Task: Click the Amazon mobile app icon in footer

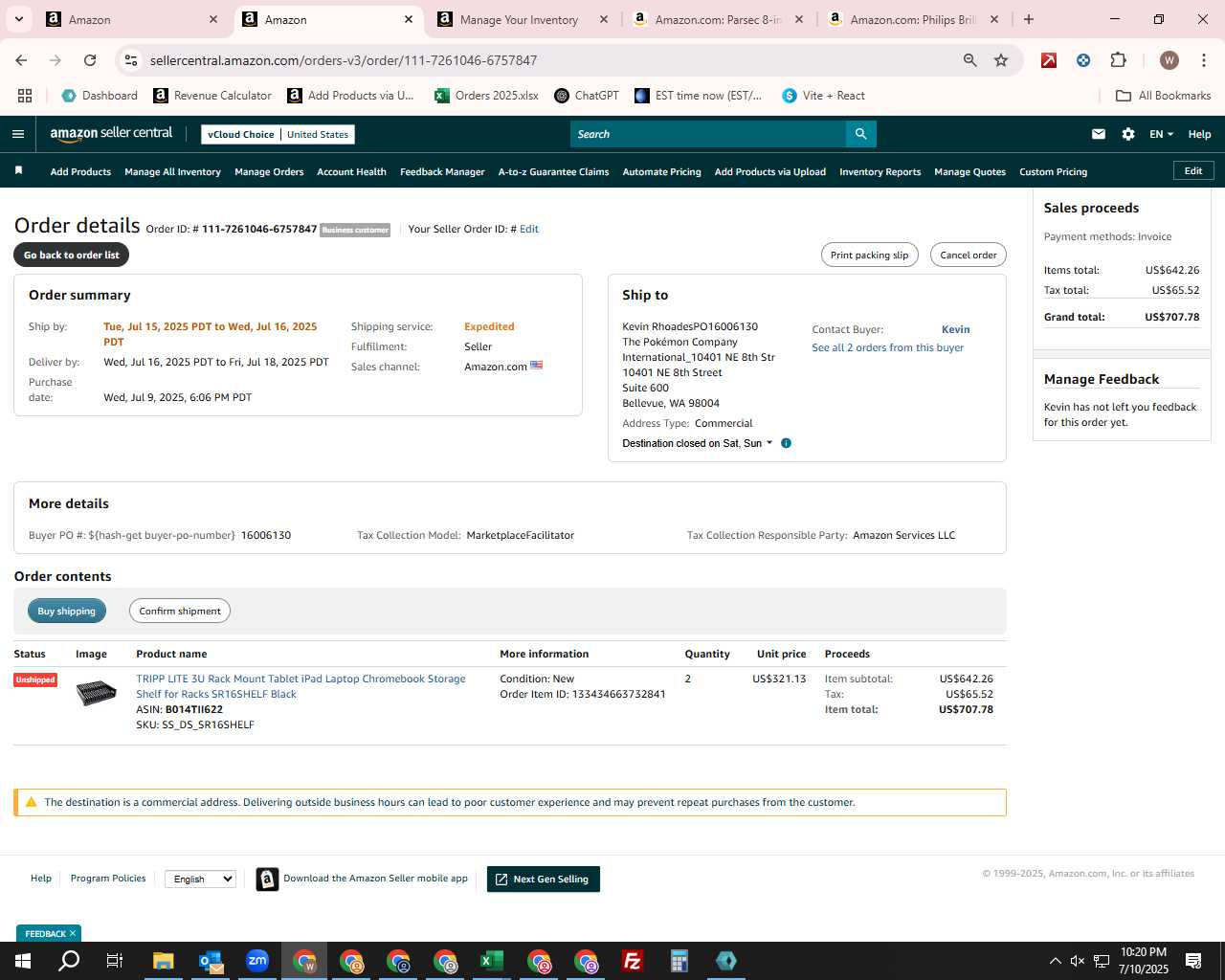Action: coord(268,879)
